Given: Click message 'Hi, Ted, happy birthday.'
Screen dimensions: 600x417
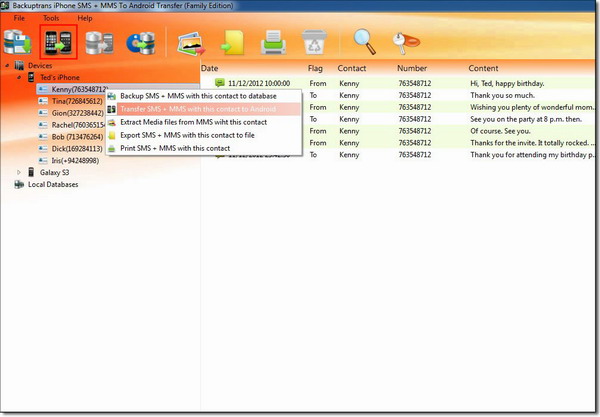Looking at the screenshot, I should point(507,83).
